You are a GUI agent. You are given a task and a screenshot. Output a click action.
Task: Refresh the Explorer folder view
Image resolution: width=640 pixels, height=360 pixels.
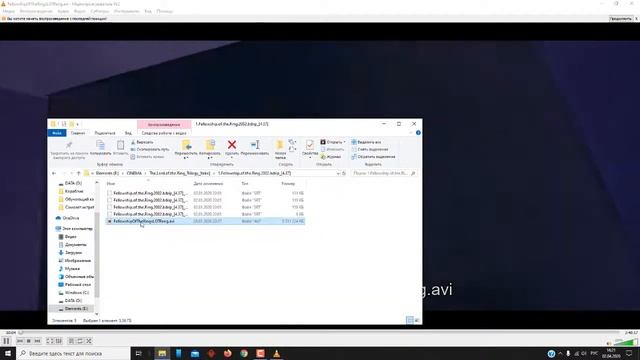(x=344, y=173)
